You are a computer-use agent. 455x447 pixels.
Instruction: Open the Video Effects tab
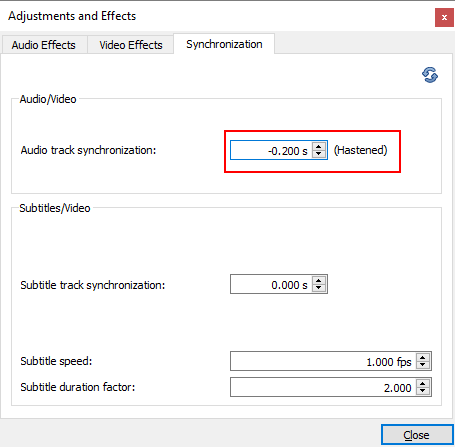point(131,45)
